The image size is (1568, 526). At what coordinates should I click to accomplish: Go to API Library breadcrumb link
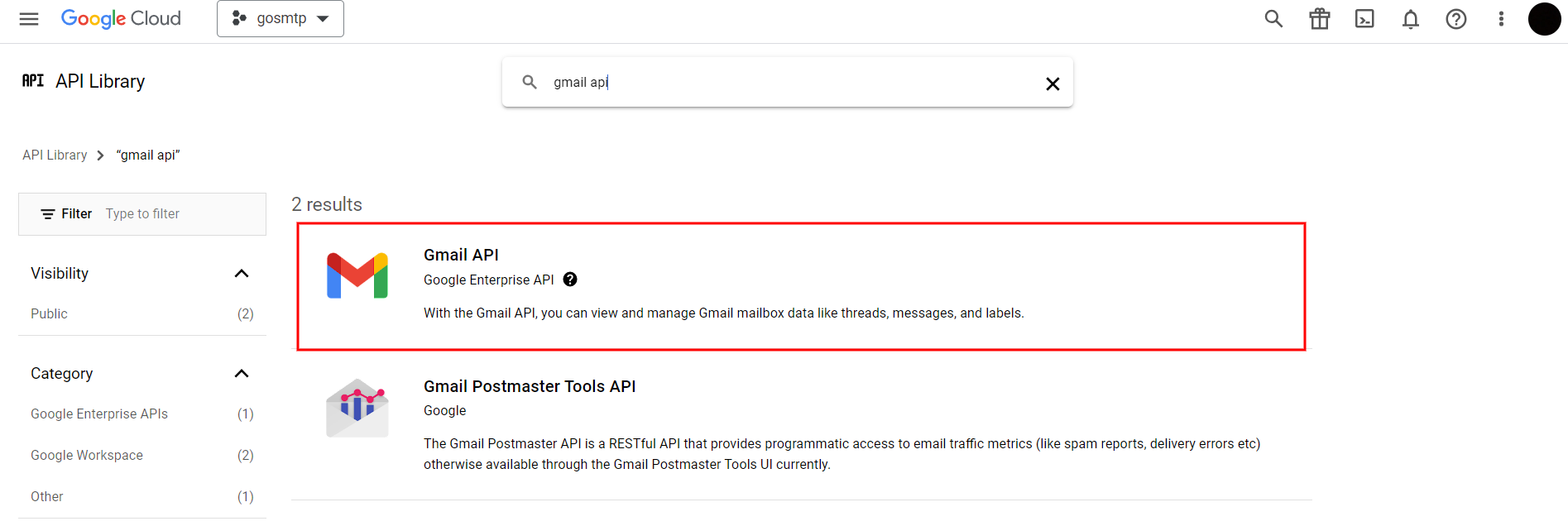[x=55, y=155]
